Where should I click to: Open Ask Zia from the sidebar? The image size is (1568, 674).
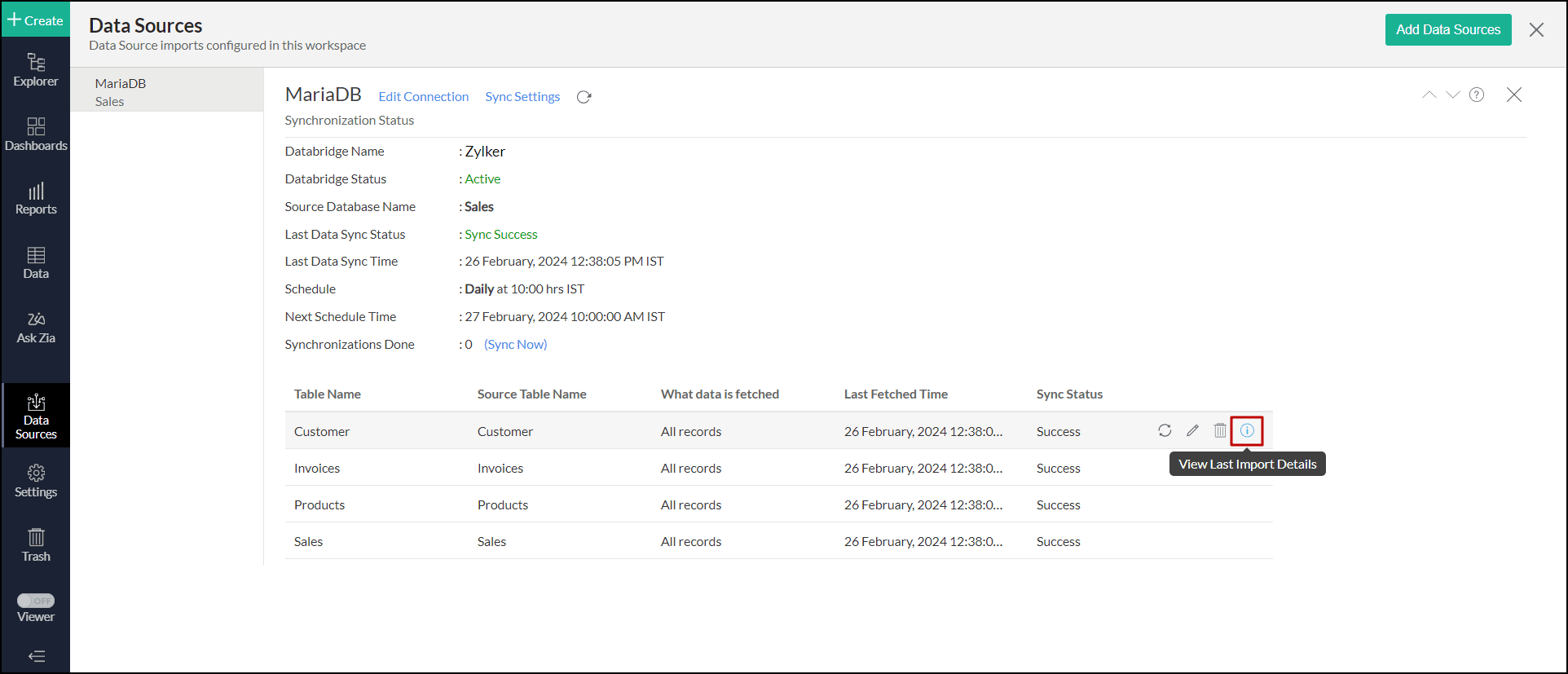coord(36,328)
